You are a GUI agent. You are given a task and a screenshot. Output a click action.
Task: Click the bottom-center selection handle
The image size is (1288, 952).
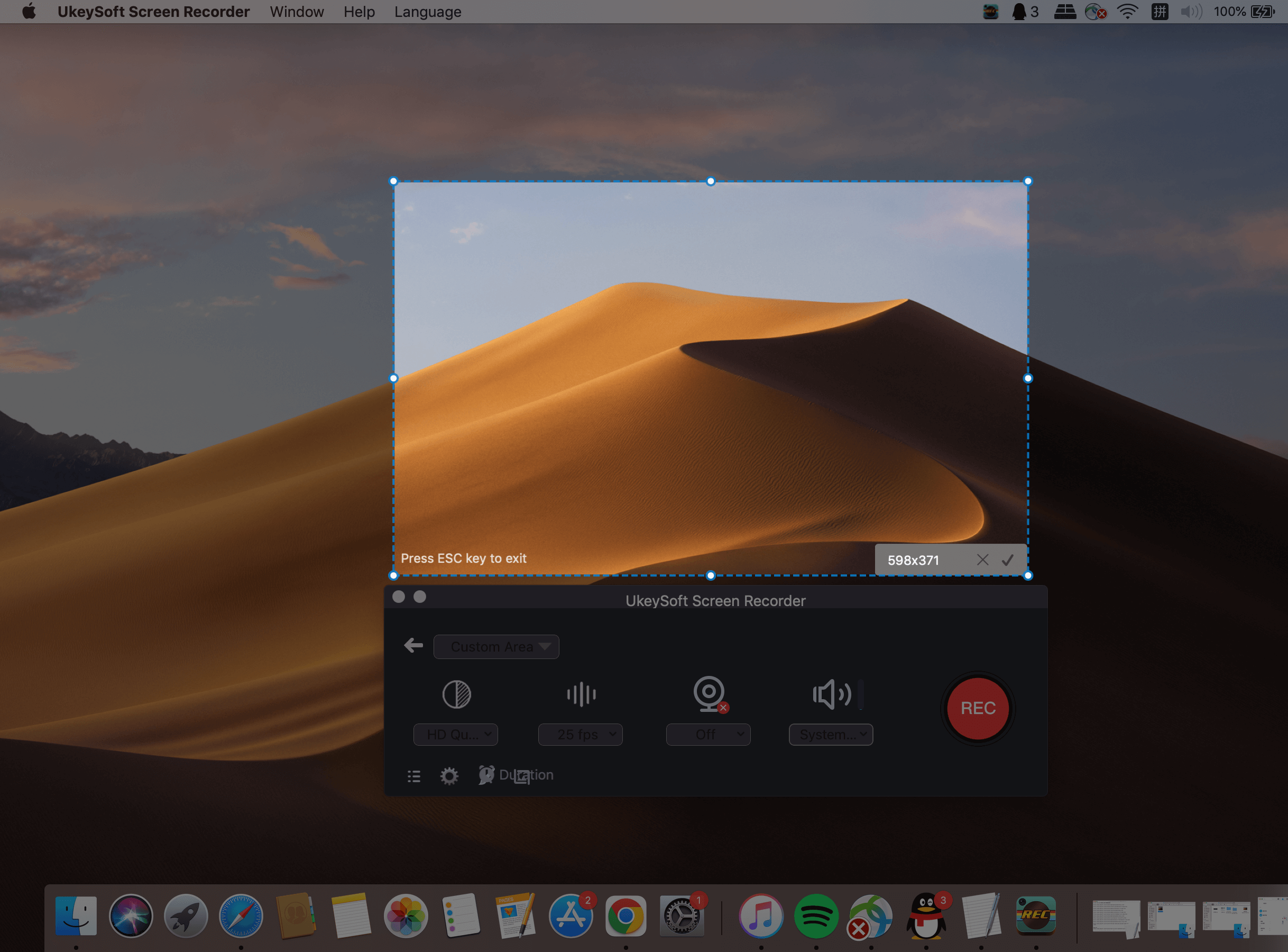pyautogui.click(x=711, y=575)
